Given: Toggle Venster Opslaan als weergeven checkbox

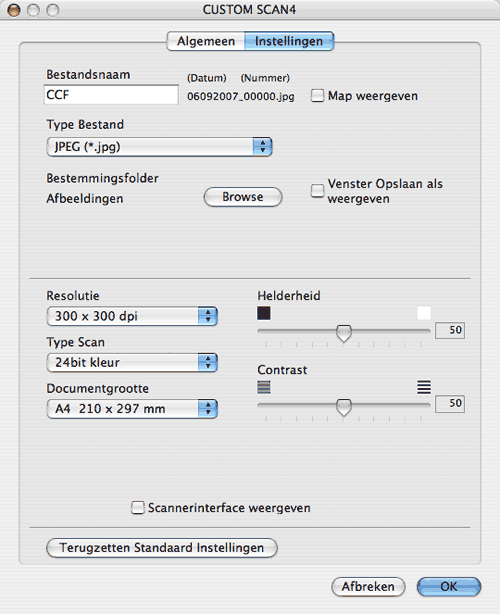Looking at the screenshot, I should click(317, 191).
